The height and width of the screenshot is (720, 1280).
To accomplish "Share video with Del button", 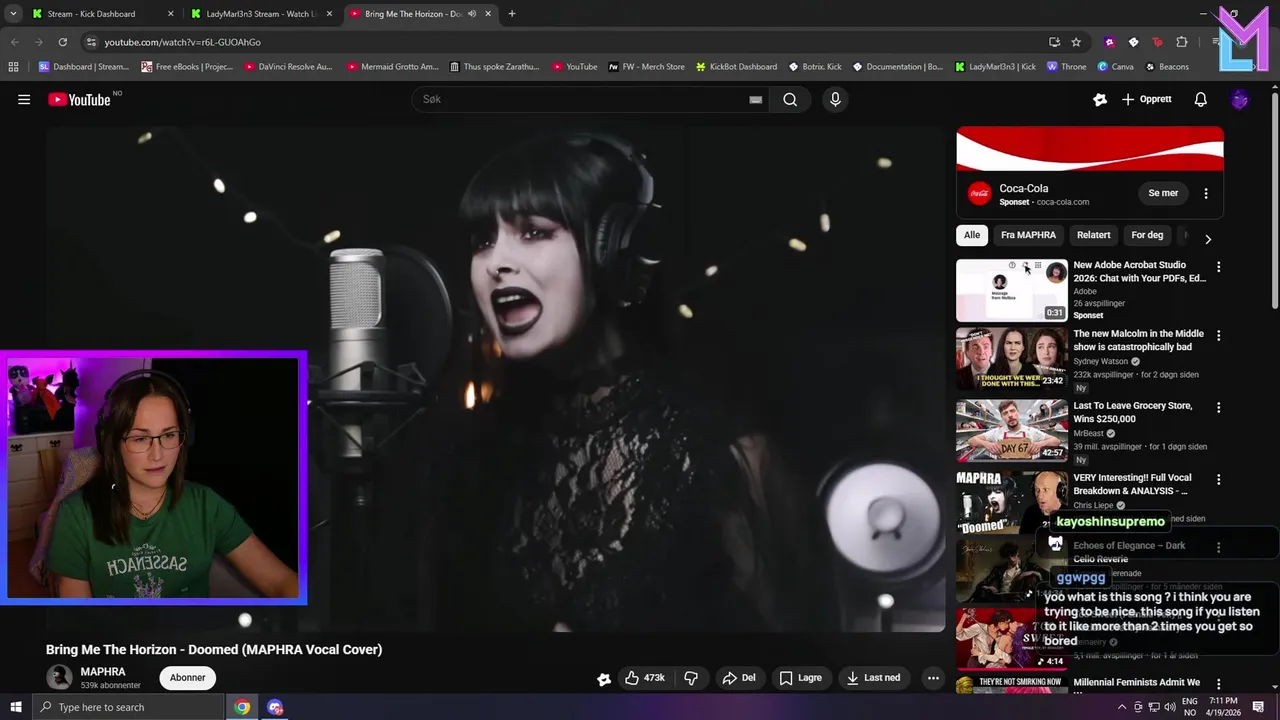I will [x=739, y=677].
